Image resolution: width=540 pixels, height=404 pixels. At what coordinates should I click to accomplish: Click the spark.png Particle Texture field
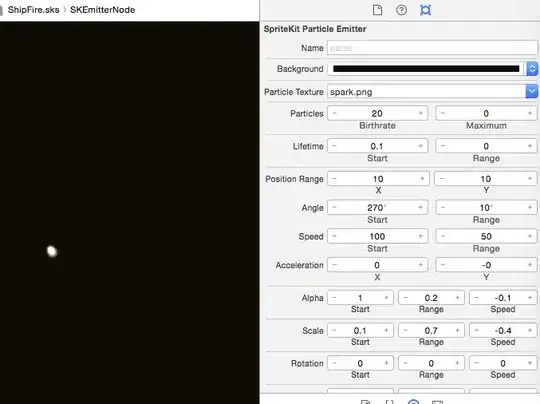point(426,92)
